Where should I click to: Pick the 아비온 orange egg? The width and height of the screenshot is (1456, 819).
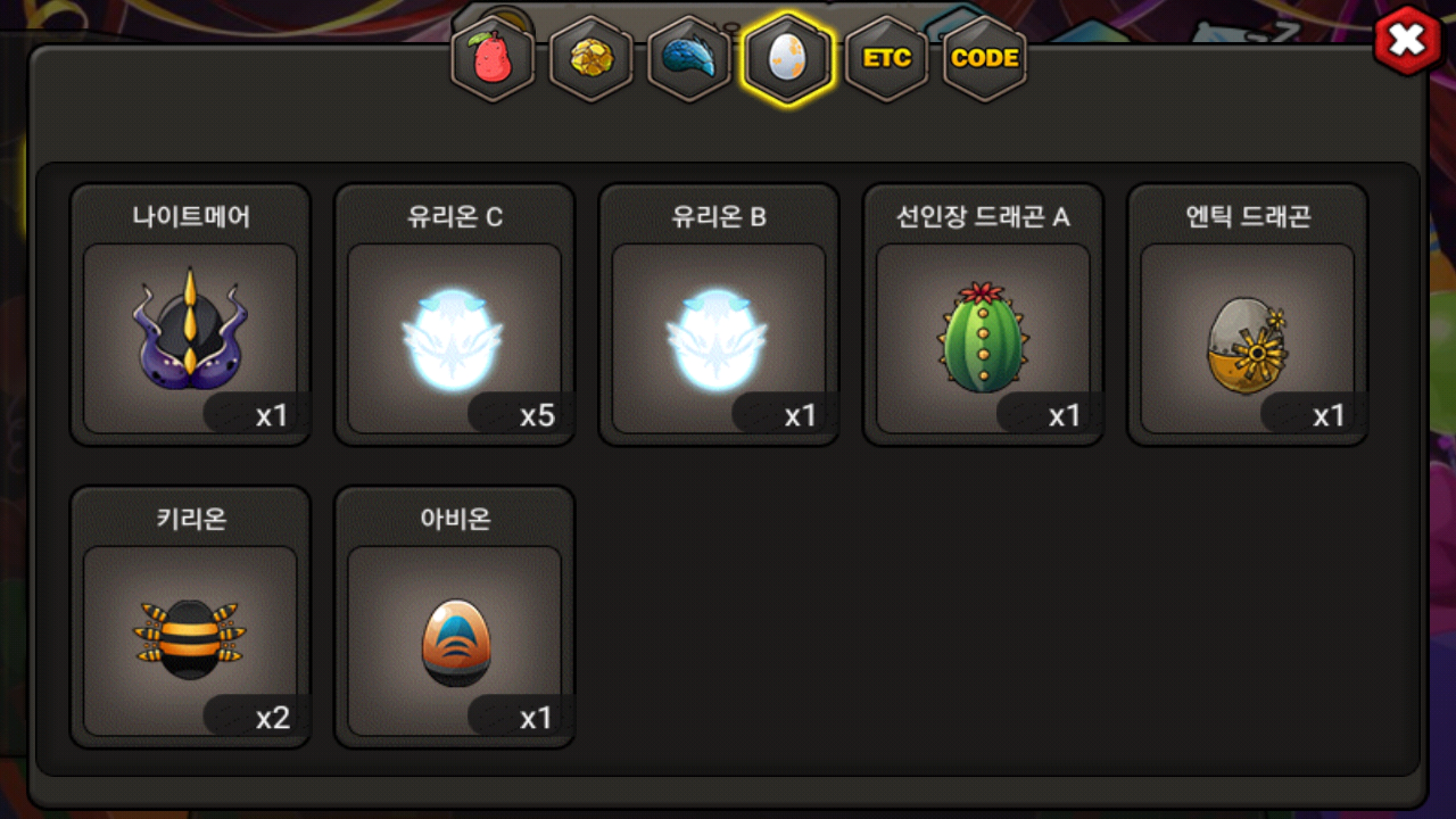click(x=455, y=643)
